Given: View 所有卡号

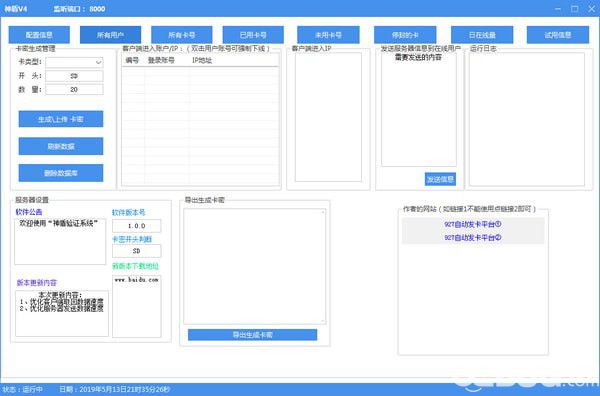Looking at the screenshot, I should pos(182,35).
